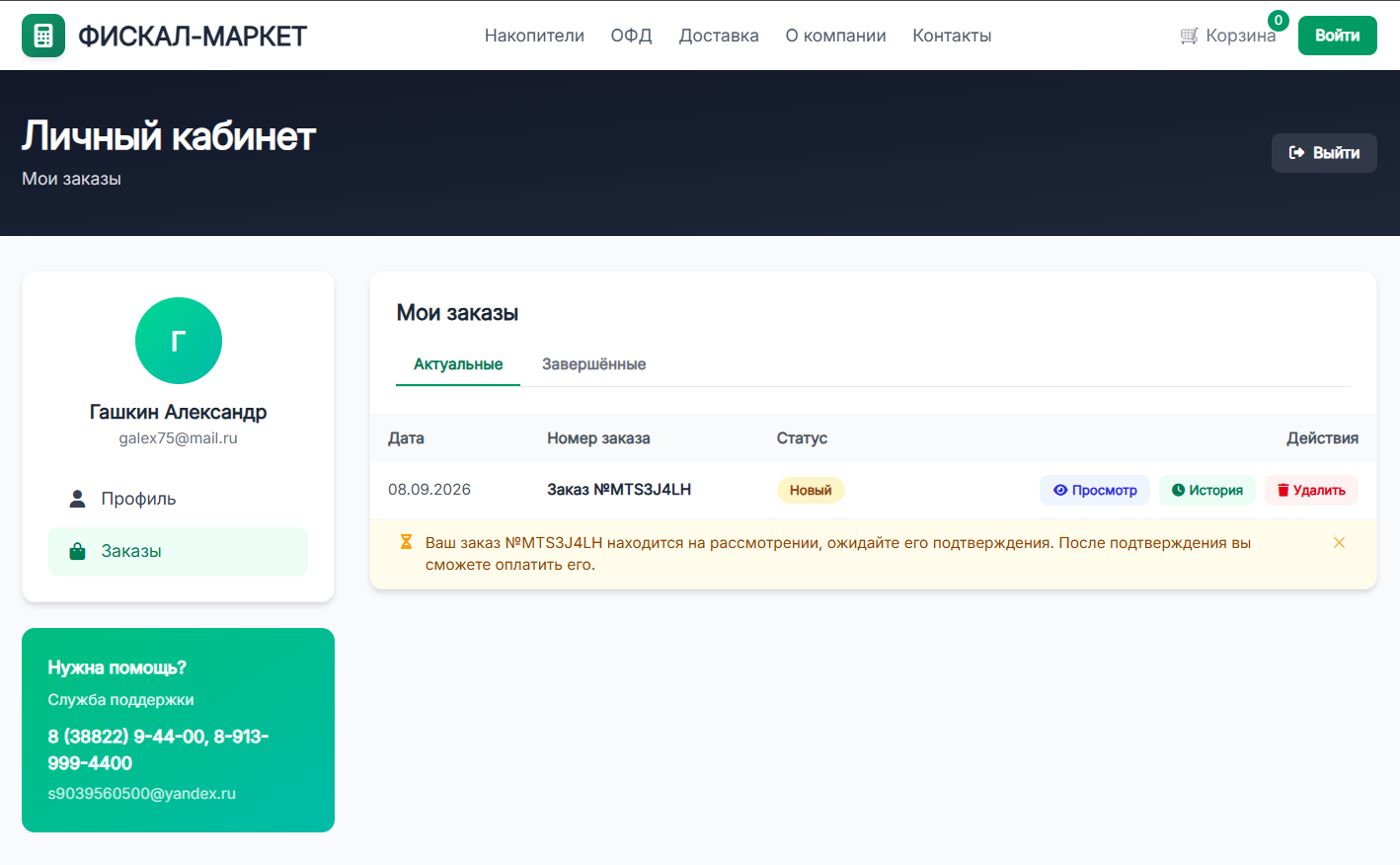
Task: Open the ФИСКАЛ-МАРКЕТ home link
Action: tap(193, 37)
